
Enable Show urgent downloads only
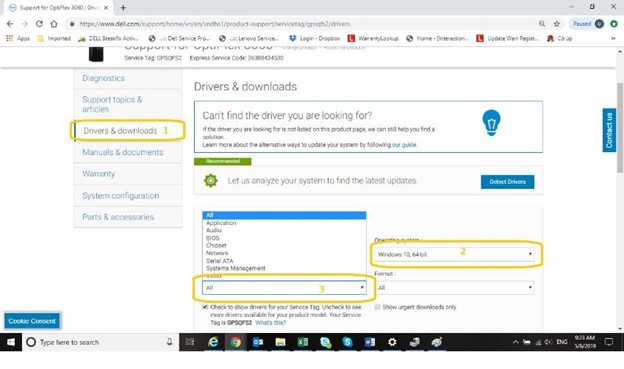tap(377, 307)
